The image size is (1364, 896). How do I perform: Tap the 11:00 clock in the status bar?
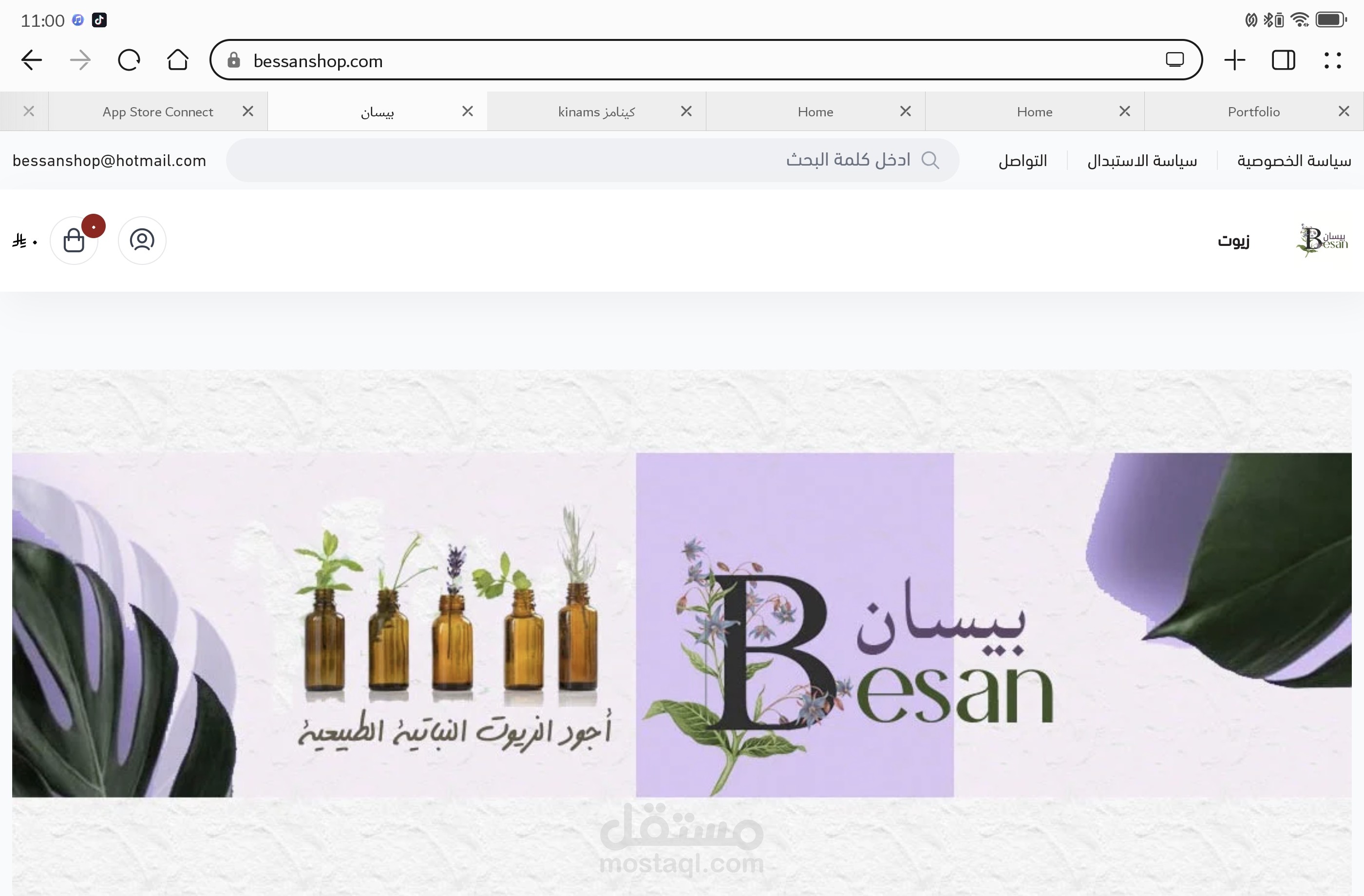point(42,20)
